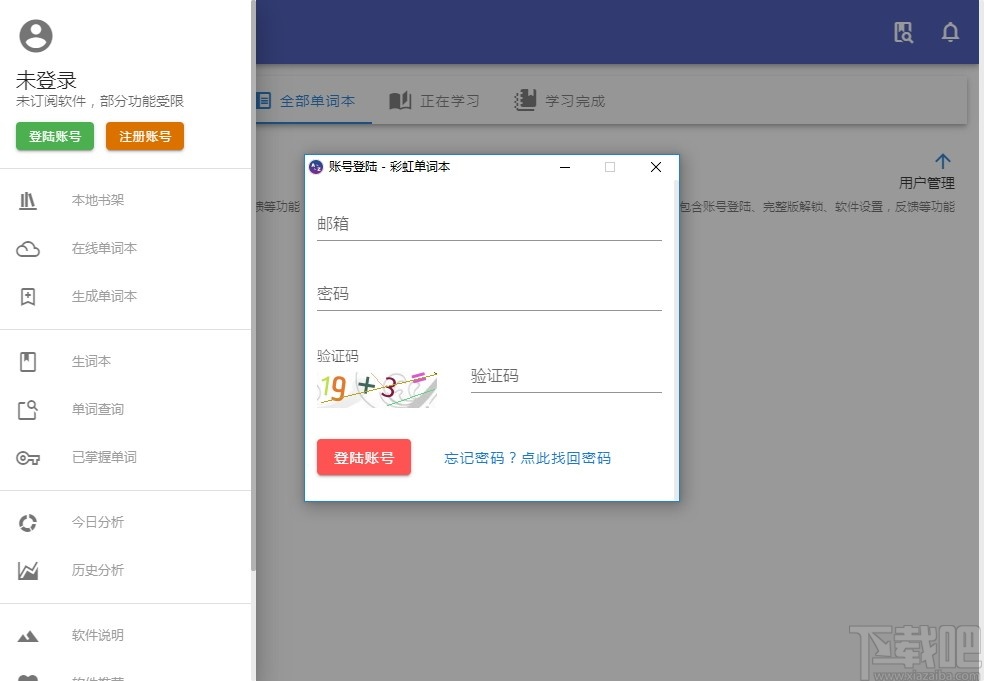Open the 用户管理 panel
984x681 pixels.
(x=942, y=172)
